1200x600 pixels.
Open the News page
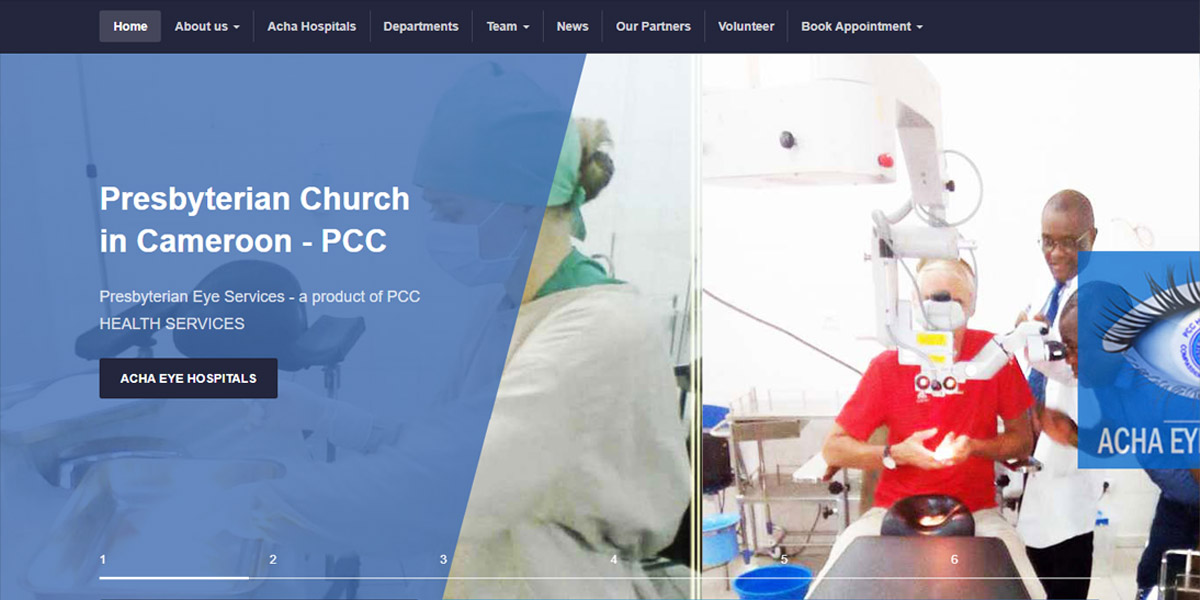tap(572, 26)
